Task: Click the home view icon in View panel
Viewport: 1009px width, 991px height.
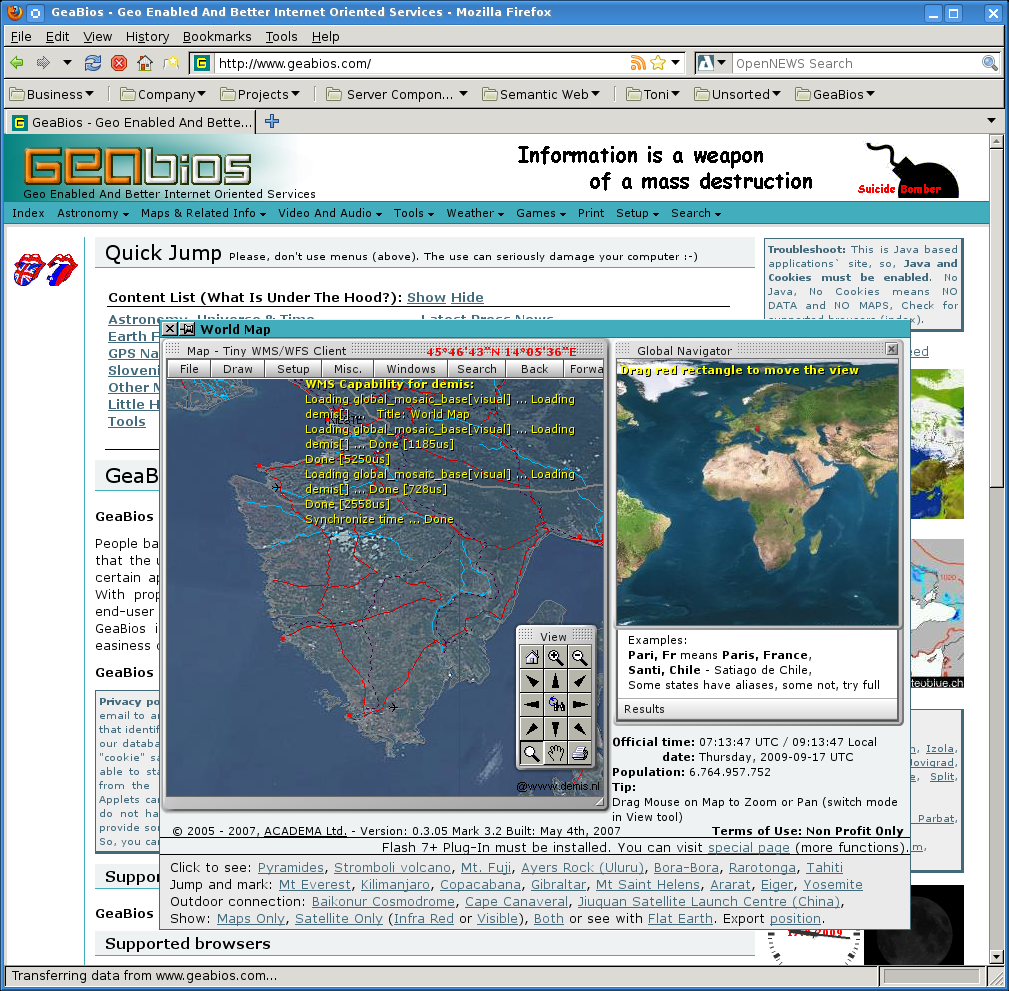Action: tap(531, 657)
